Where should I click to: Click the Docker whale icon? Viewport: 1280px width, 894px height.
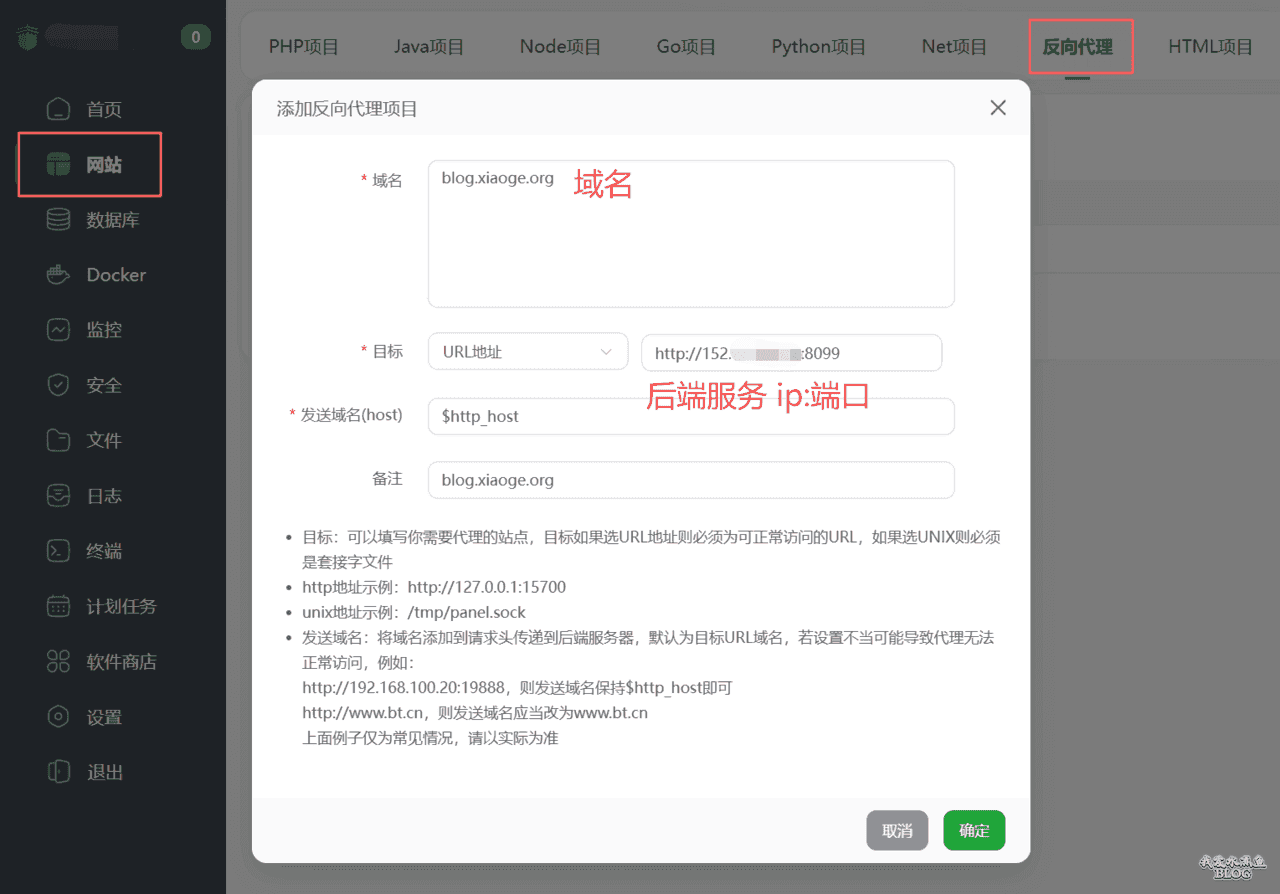[x=59, y=275]
